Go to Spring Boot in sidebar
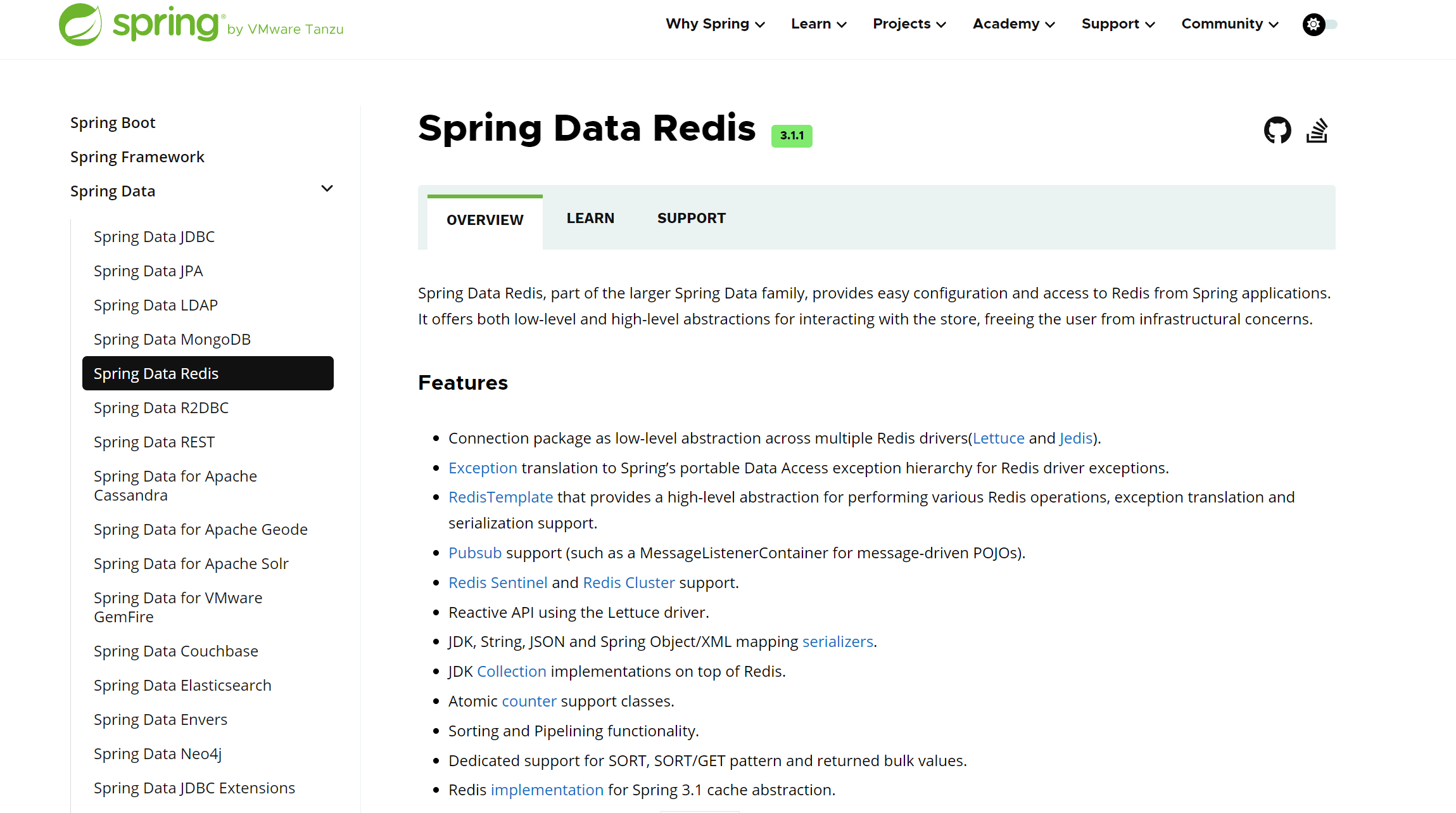Image resolution: width=1456 pixels, height=813 pixels. (x=113, y=122)
